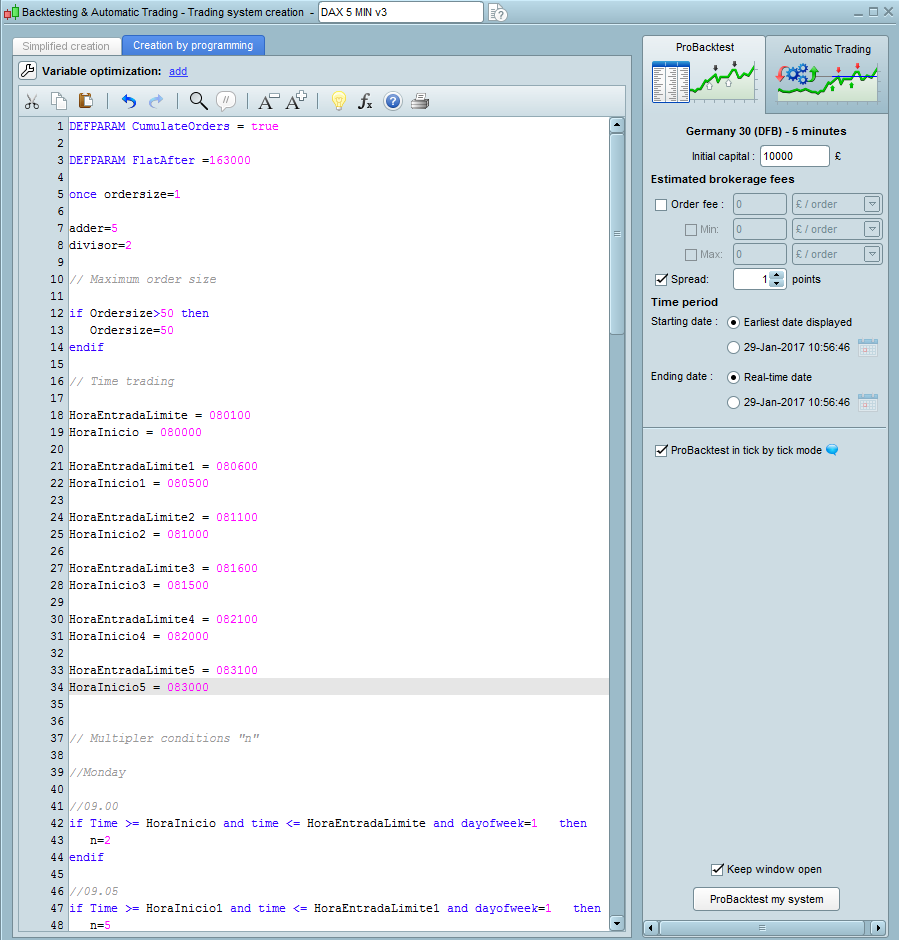
Task: Decrease editor font size
Action: pyautogui.click(x=268, y=101)
